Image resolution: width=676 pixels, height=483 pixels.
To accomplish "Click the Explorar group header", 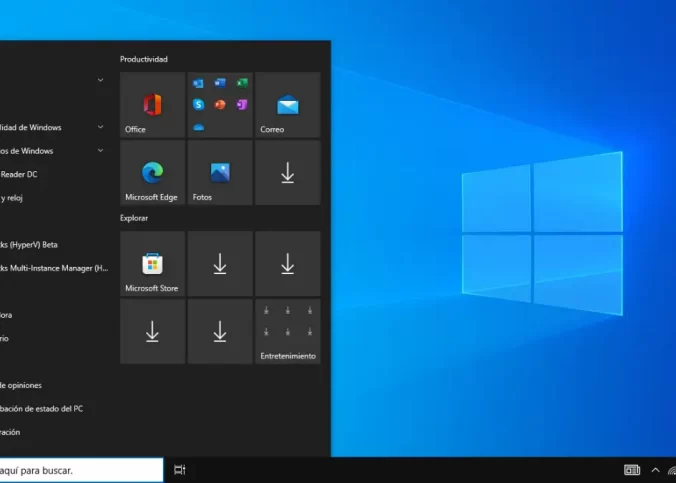I will pos(134,218).
